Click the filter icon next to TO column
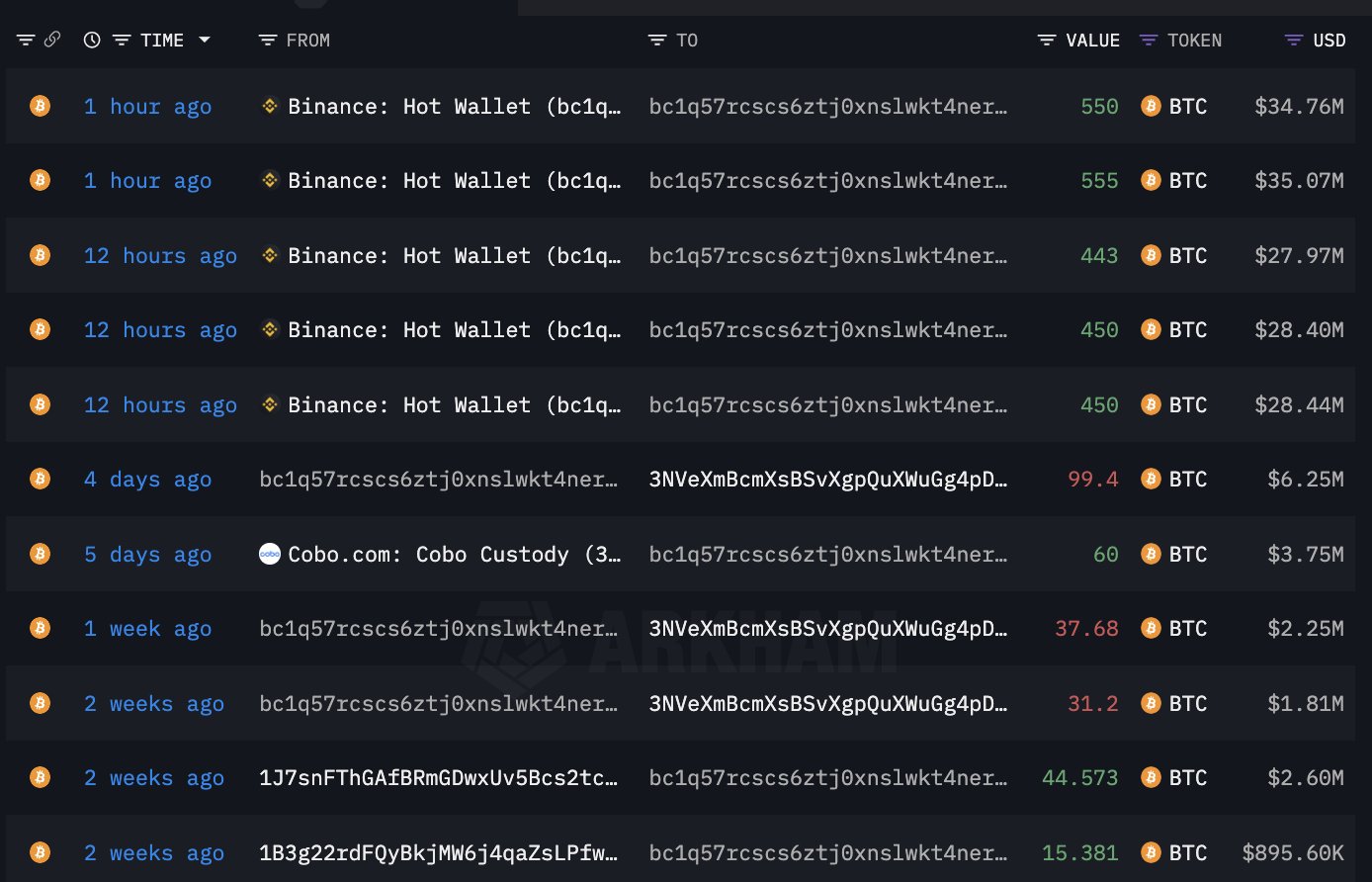 click(656, 40)
